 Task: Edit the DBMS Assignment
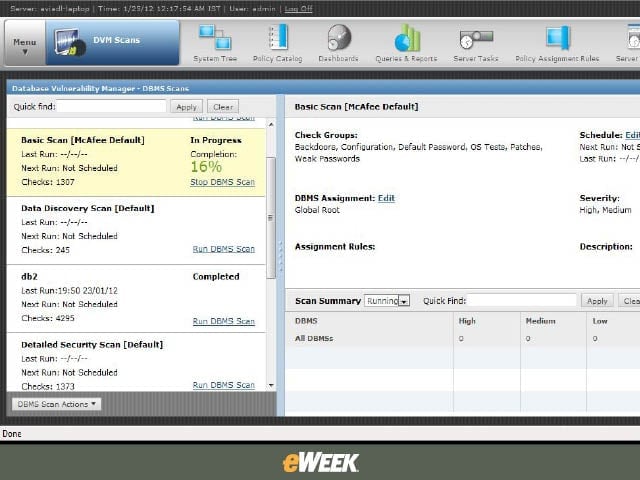[386, 198]
